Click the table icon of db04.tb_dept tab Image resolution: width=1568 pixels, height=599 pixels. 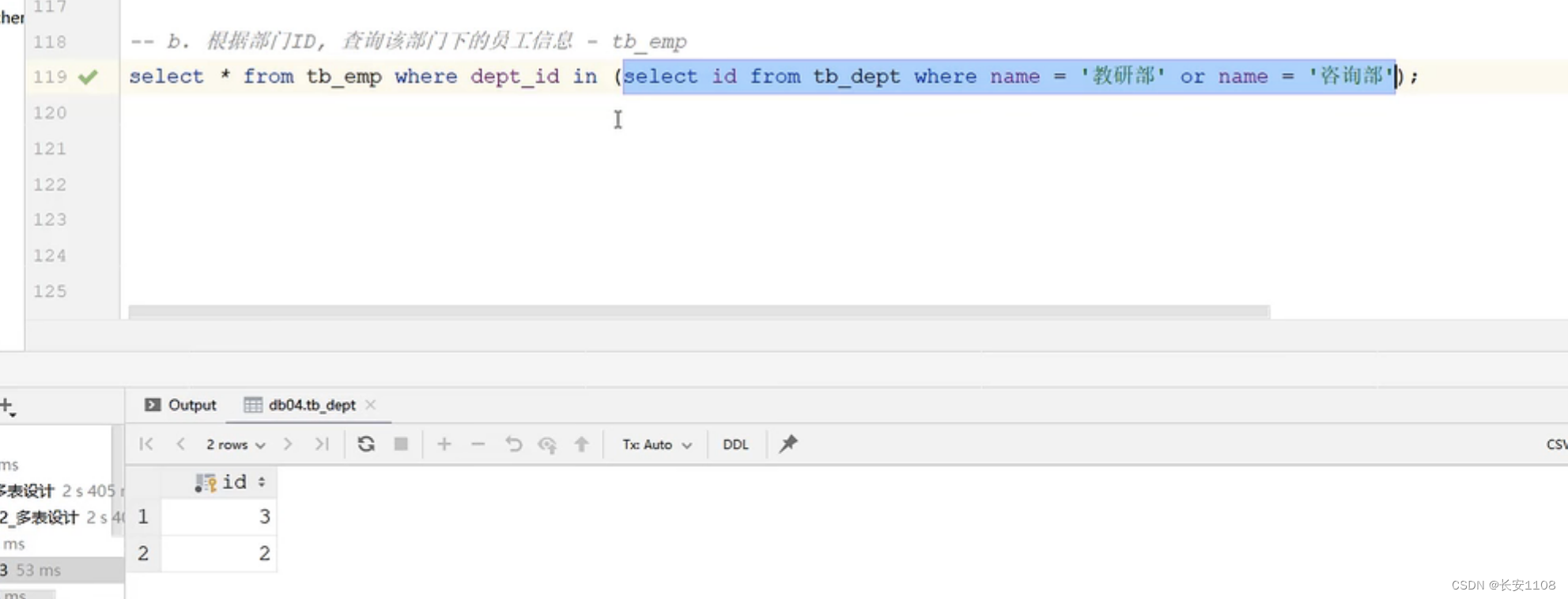coord(252,404)
